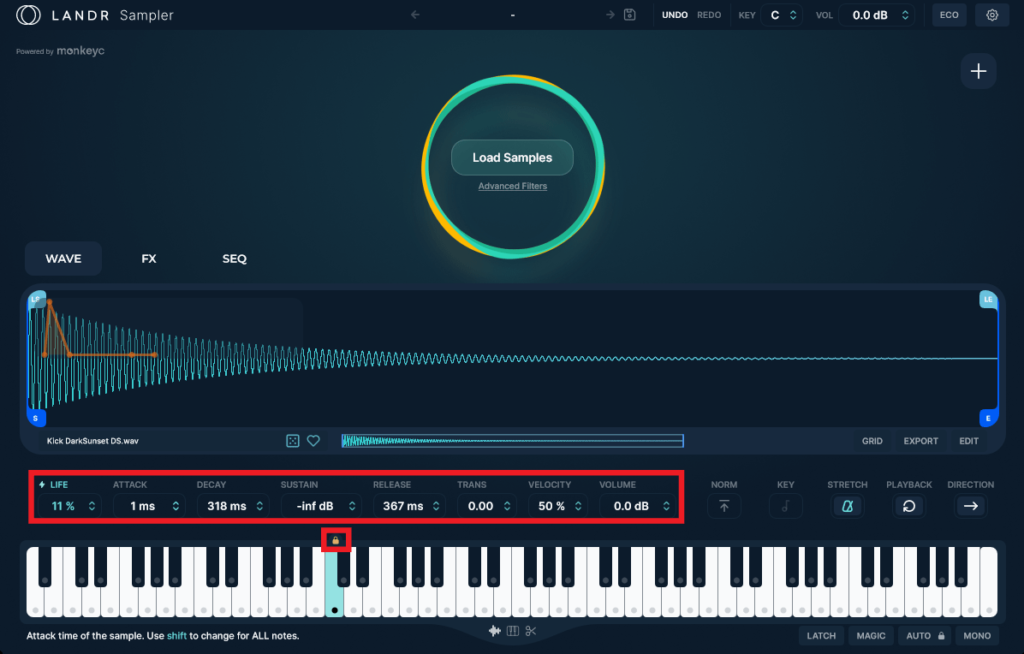Toggle the LATCH button
Image resolution: width=1024 pixels, height=654 pixels.
tap(821, 636)
